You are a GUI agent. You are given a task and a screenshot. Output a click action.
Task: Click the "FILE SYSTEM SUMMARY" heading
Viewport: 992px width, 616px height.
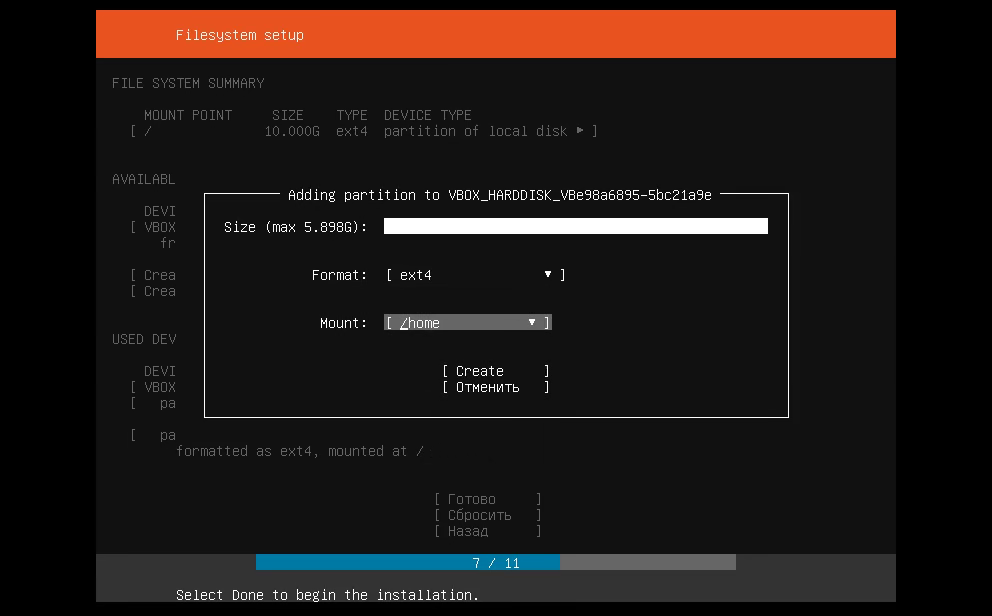pyautogui.click(x=188, y=83)
